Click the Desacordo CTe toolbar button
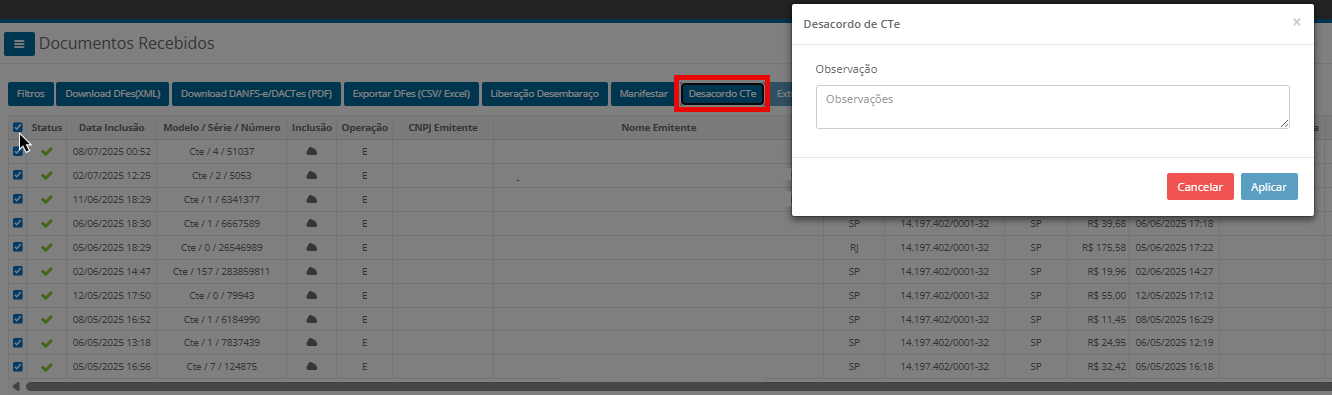The width and height of the screenshot is (1332, 395). pos(722,94)
